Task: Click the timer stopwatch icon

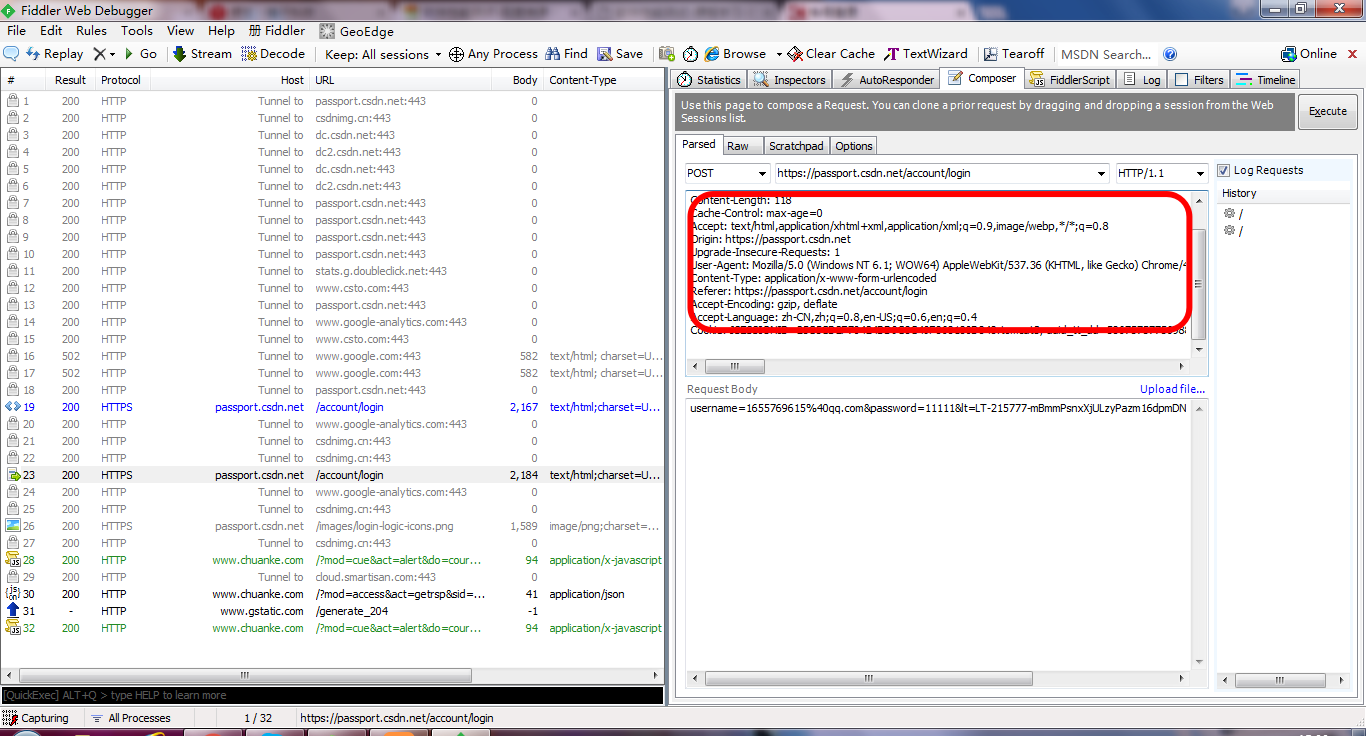Action: coord(690,54)
